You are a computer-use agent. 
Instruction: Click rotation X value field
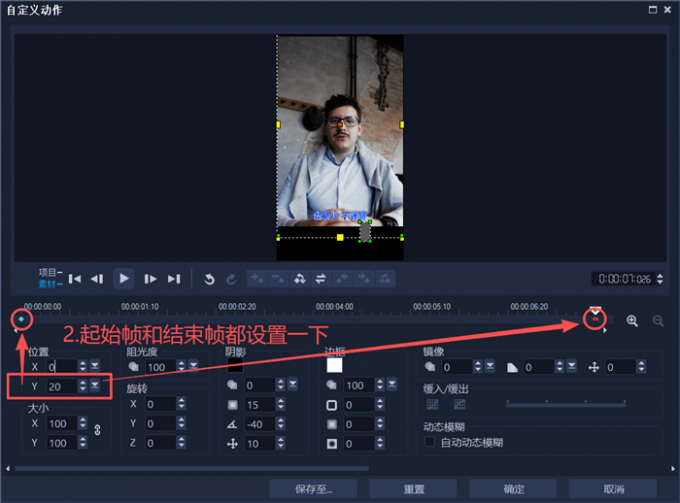[x=160, y=404]
